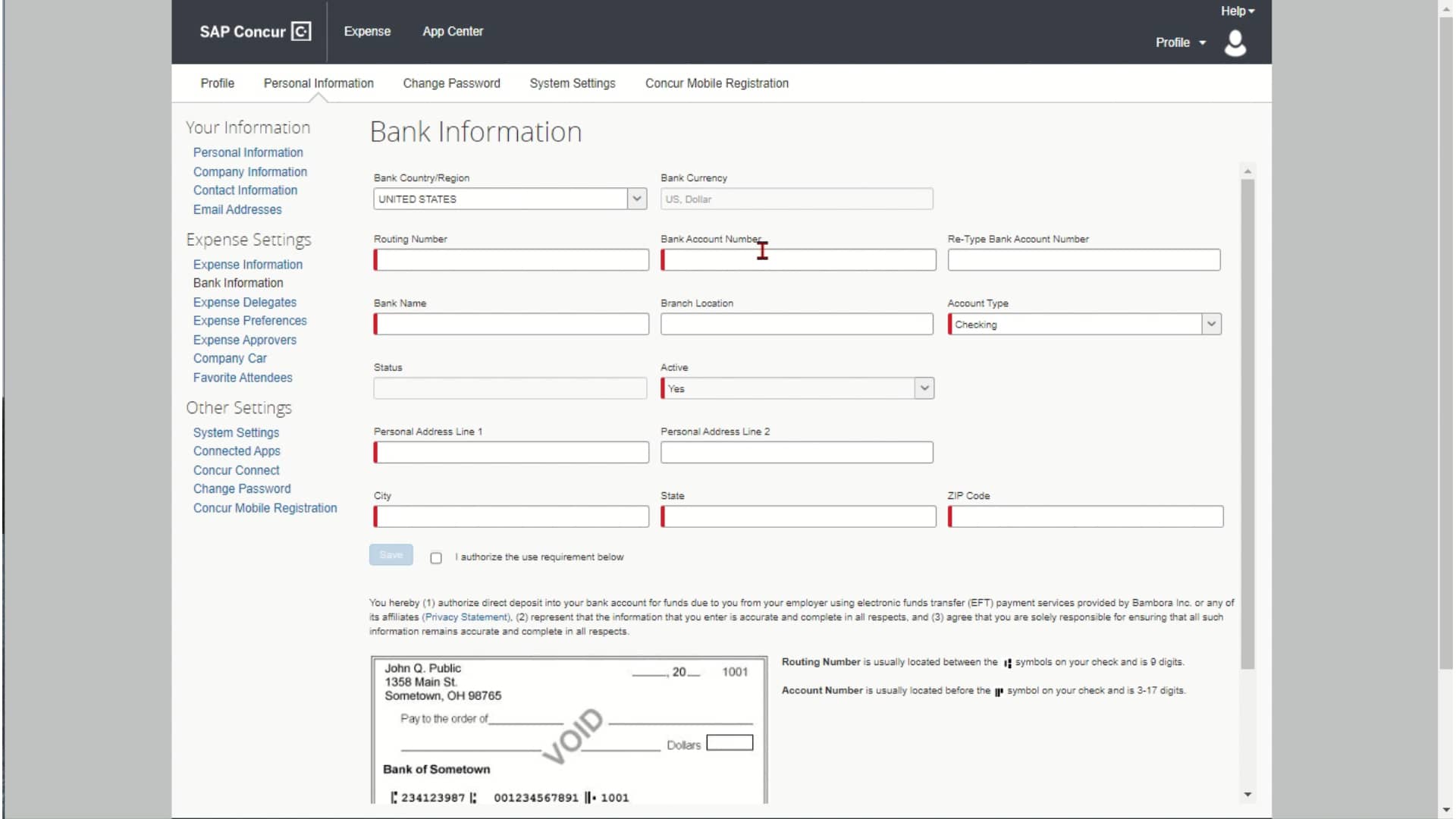Open the Bank Country/Region dropdown

(x=636, y=198)
